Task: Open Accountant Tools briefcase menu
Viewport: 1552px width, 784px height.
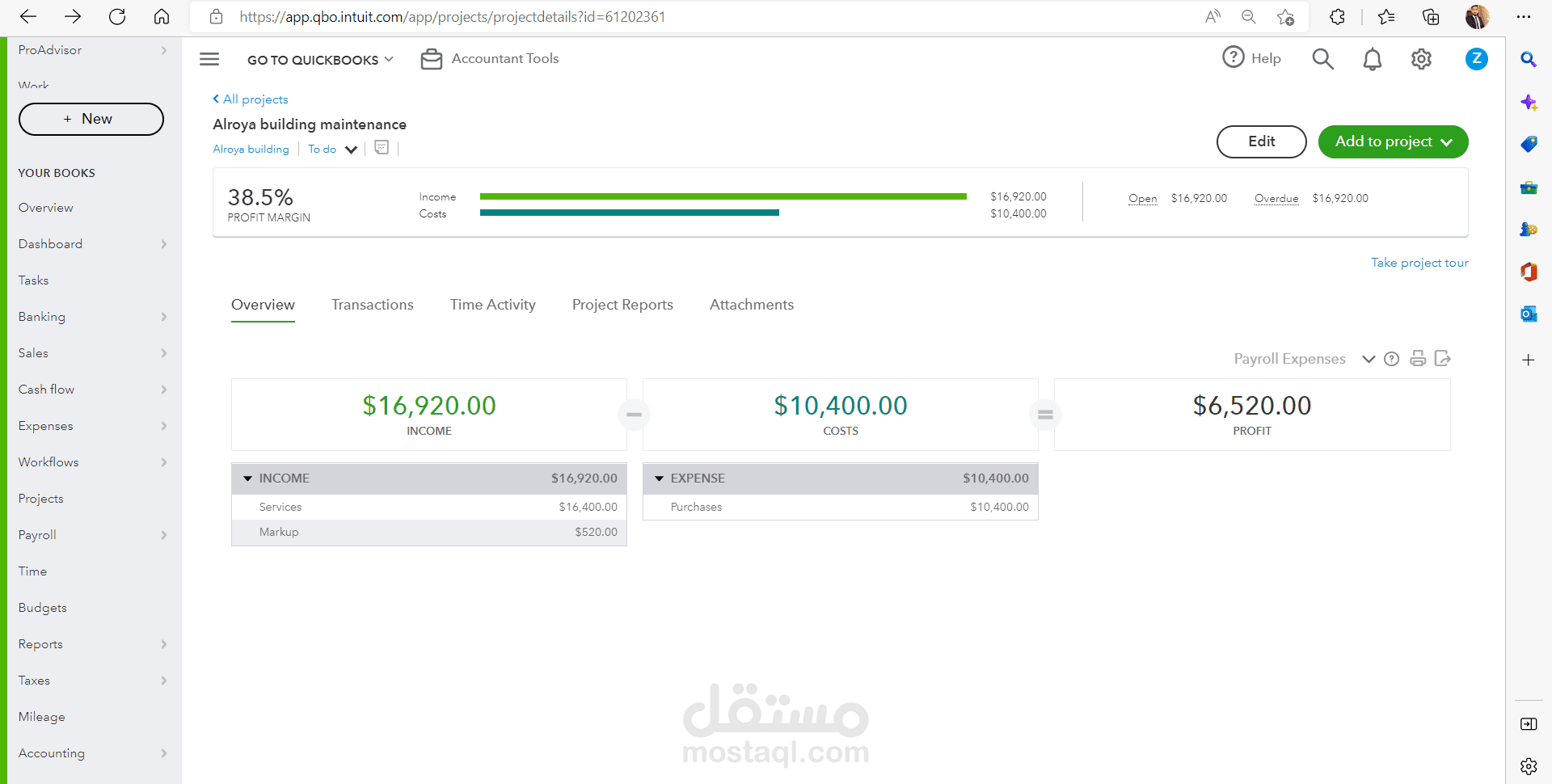Action: coord(490,59)
